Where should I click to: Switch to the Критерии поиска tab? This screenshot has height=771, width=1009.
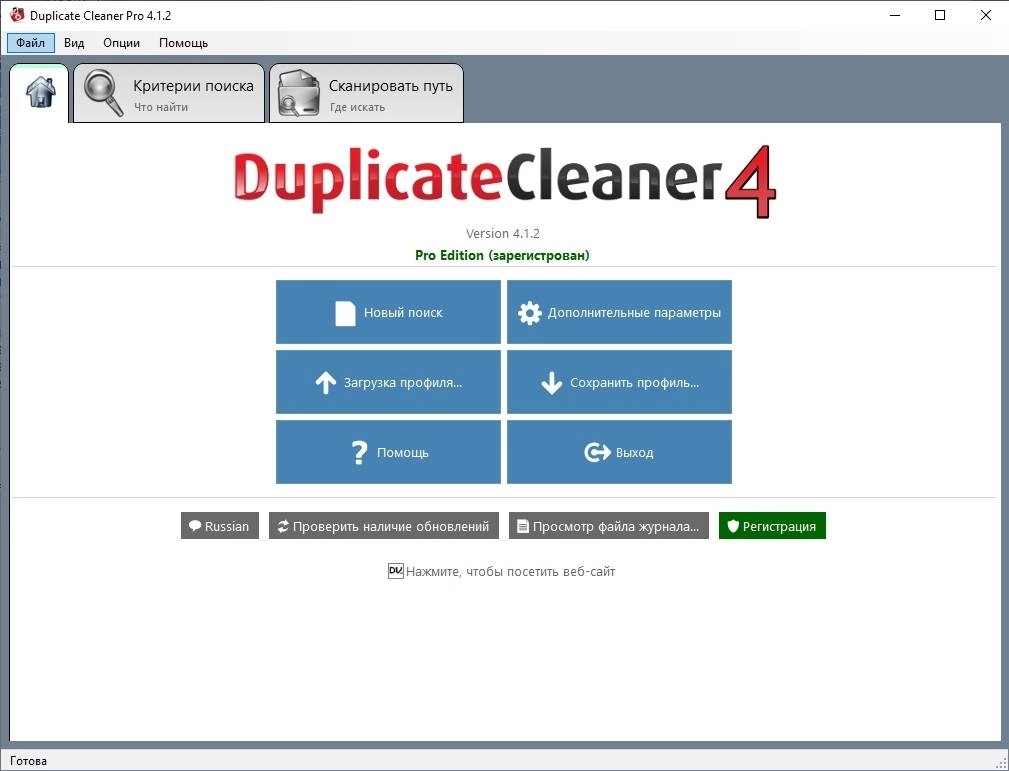coord(169,93)
